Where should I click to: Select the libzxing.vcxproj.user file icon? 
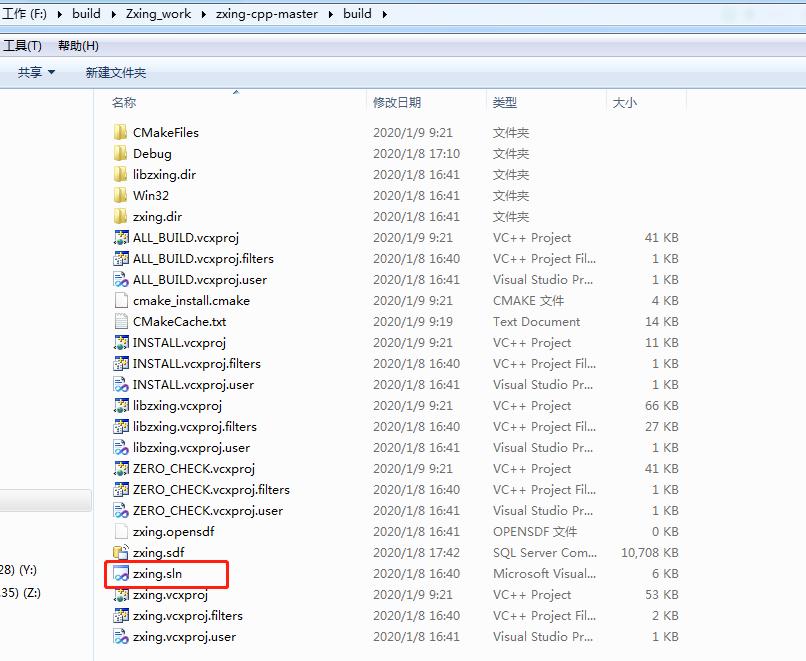(121, 448)
